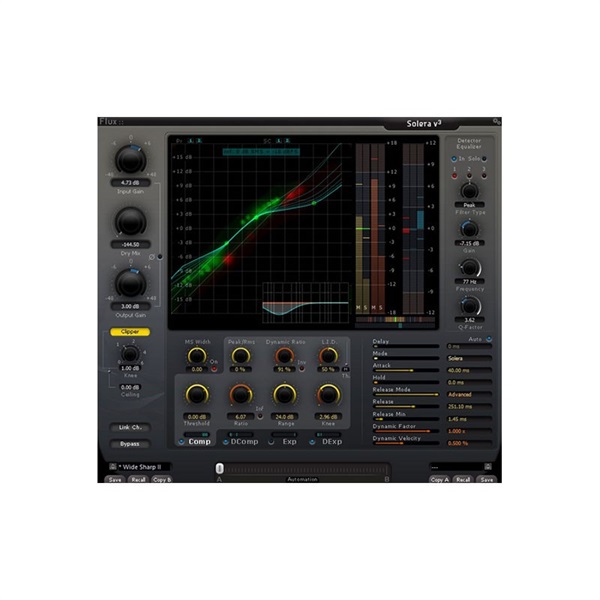Click the MS Width knob

[x=197, y=356]
